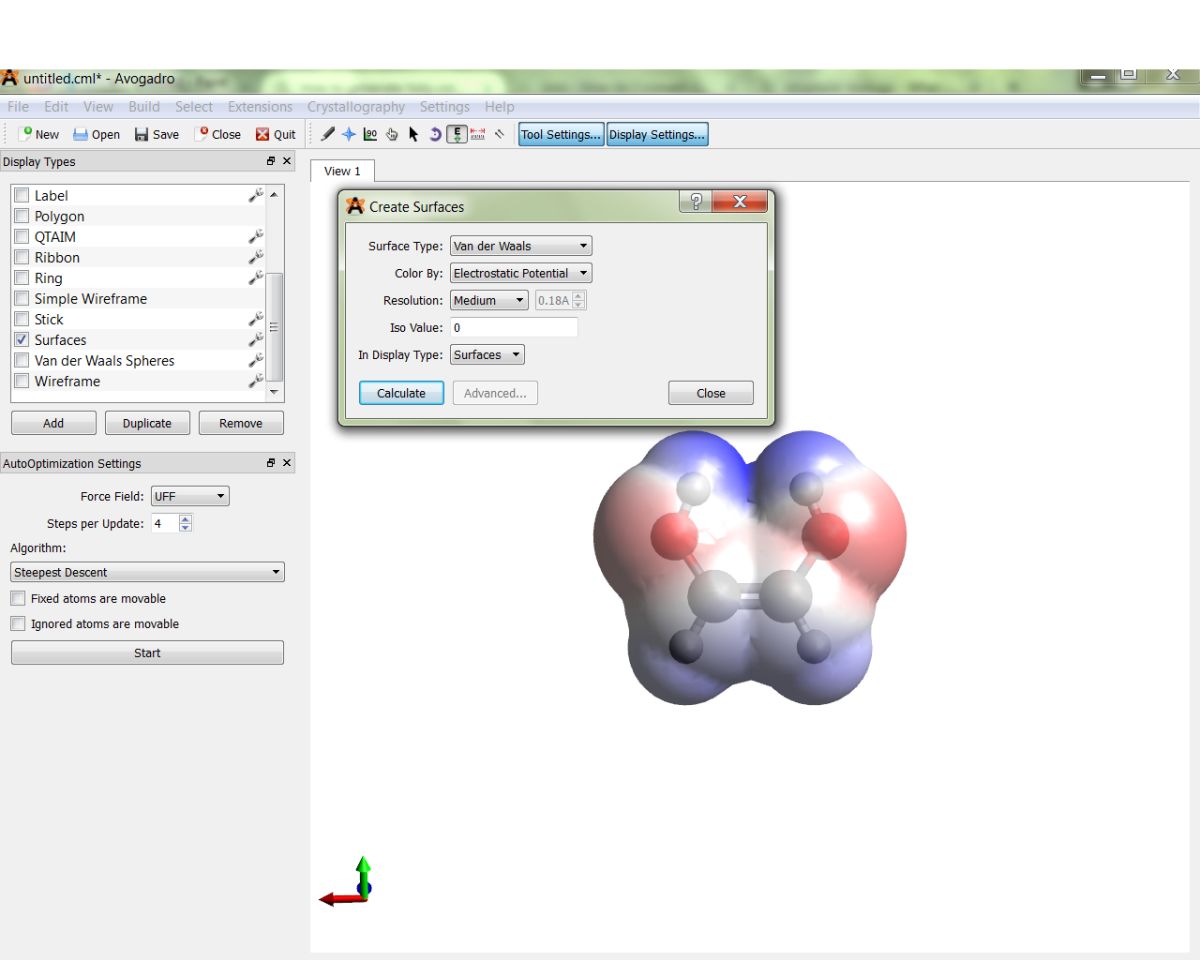Enable the Polygon display type
The image size is (1200, 960).
pyautogui.click(x=22, y=216)
